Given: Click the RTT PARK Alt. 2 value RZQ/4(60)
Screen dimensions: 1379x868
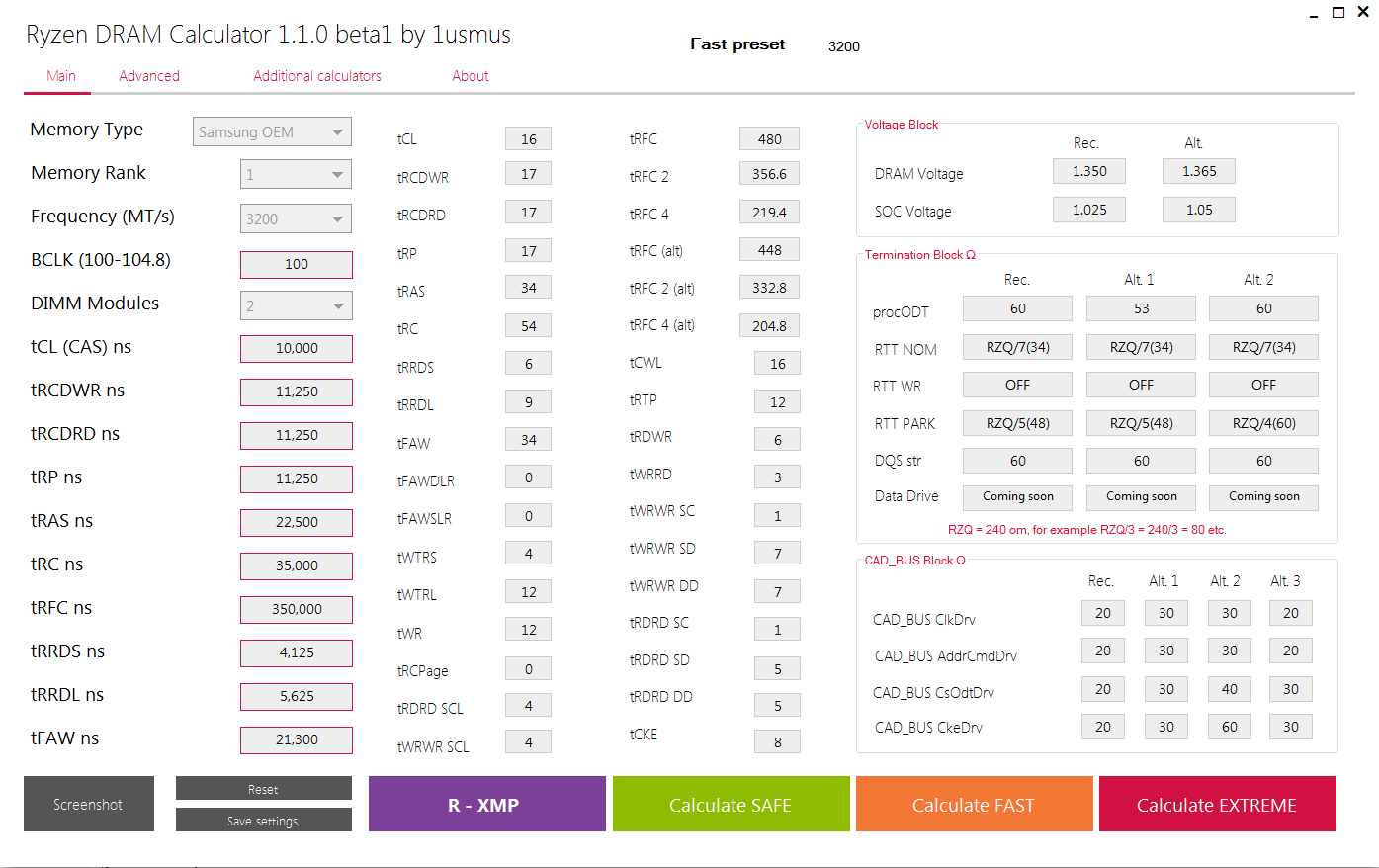Looking at the screenshot, I should 1264,423.
